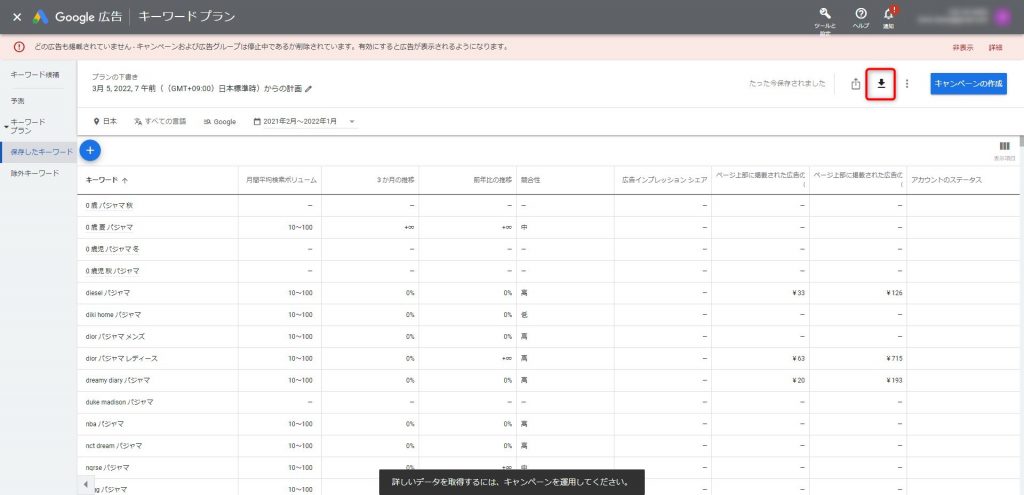This screenshot has height=495, width=1024.
Task: Sort by 月間平均検索ボリューム column header
Action: pyautogui.click(x=282, y=180)
